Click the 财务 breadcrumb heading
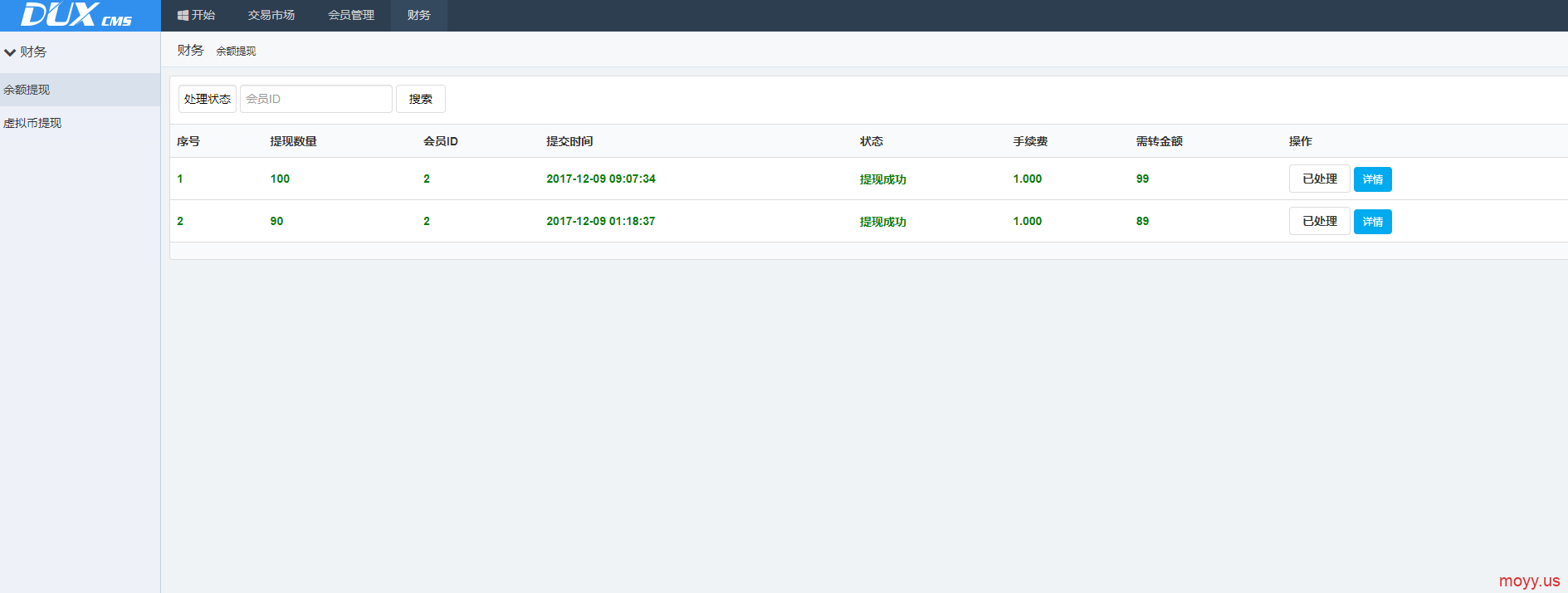Viewport: 1568px width, 593px height. 190,50
